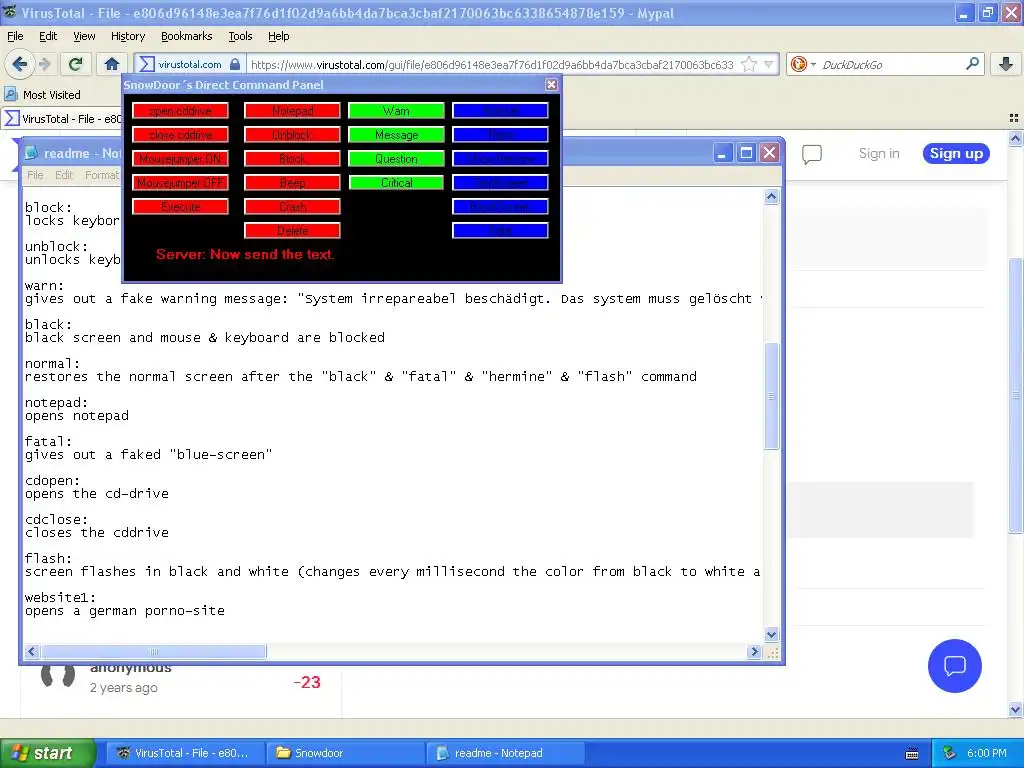Click the blue Flash button

pos(500,135)
